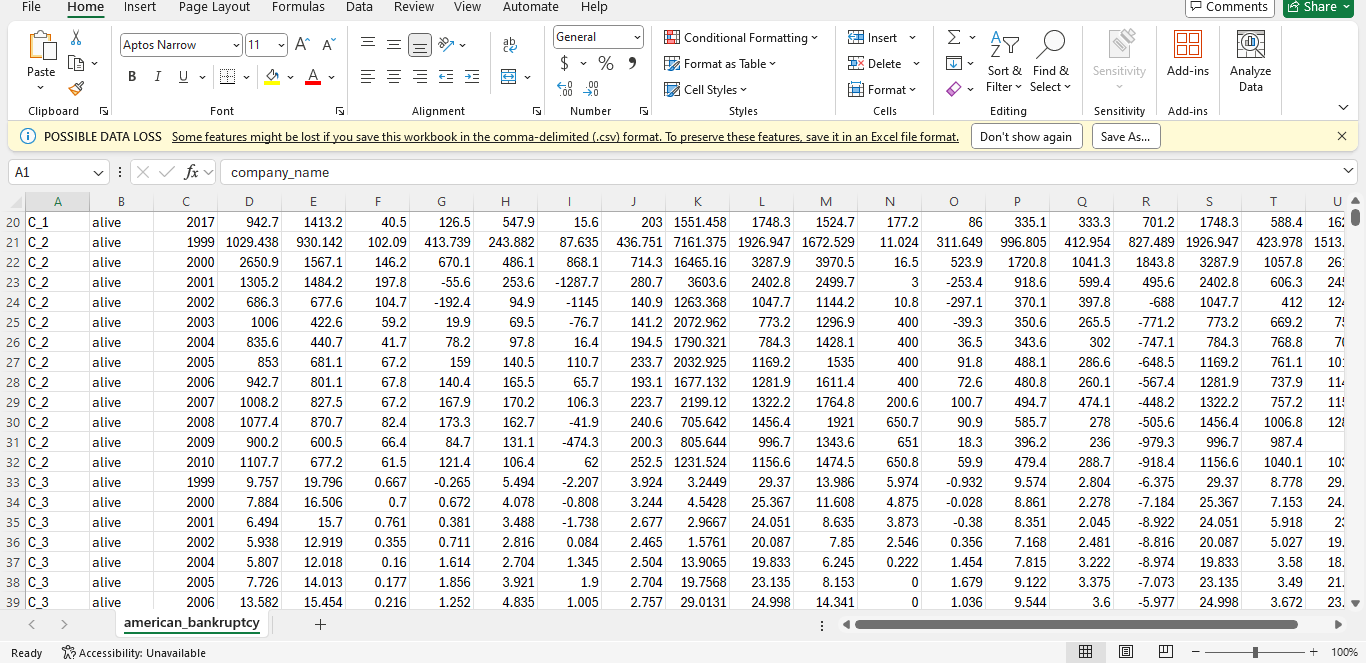Toggle Align Left horizontal alignment
This screenshot has width=1366, height=663.
(368, 77)
